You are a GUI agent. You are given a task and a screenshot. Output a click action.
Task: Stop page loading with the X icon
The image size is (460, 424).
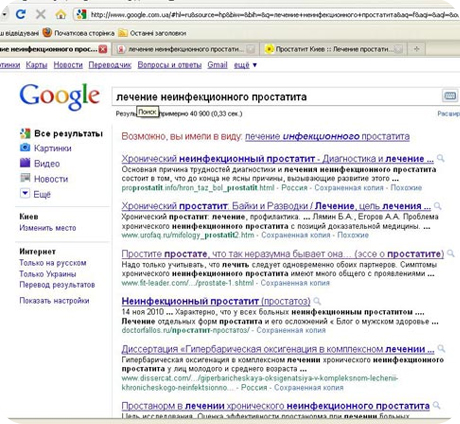(x=41, y=14)
